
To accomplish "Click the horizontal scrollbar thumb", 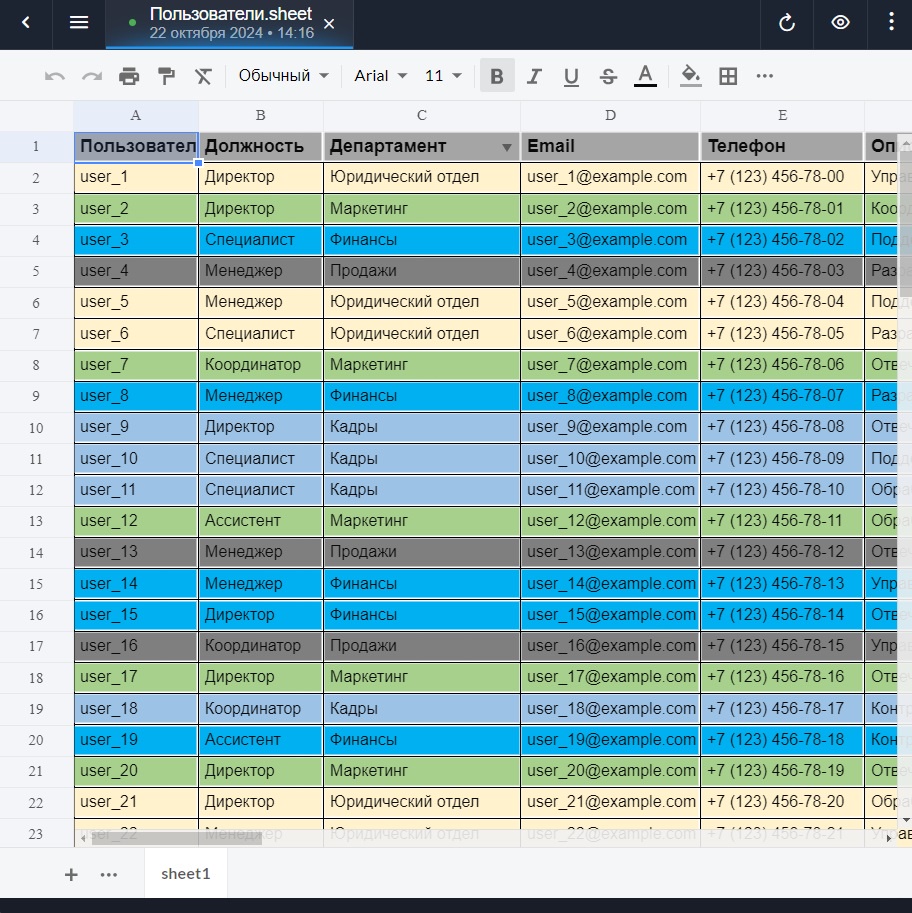I will click(x=176, y=838).
